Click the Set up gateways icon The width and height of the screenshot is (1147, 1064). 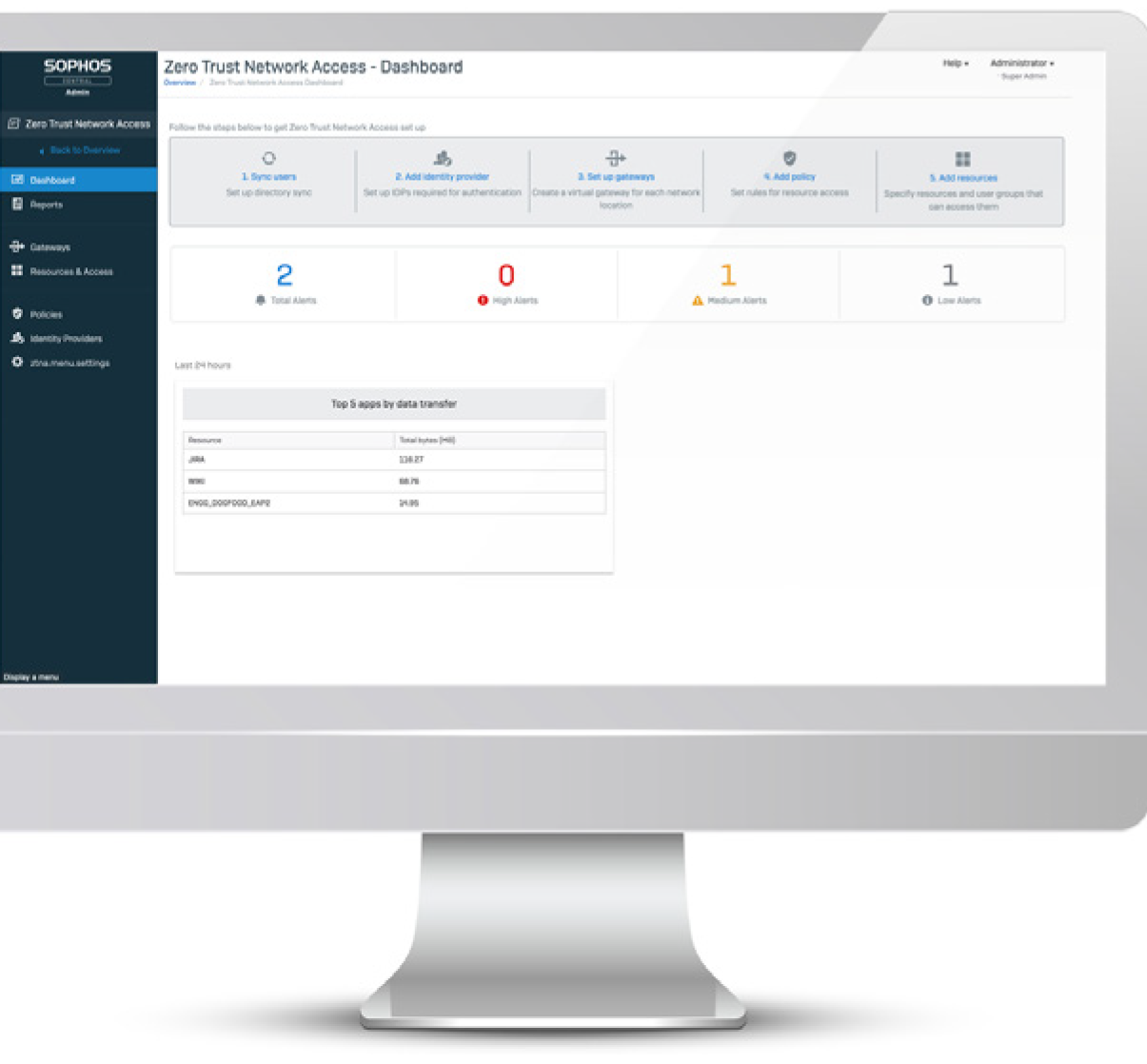616,158
